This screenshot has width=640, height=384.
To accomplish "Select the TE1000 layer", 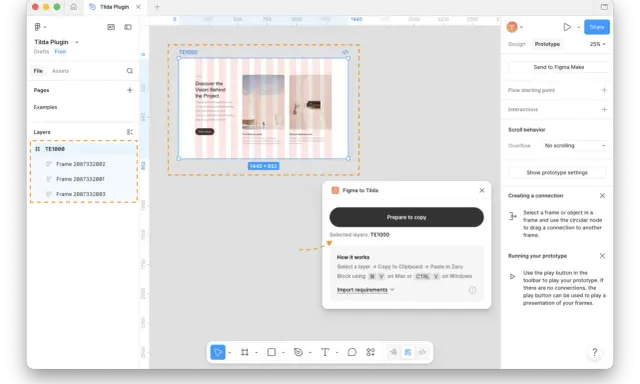I will pyautogui.click(x=84, y=149).
